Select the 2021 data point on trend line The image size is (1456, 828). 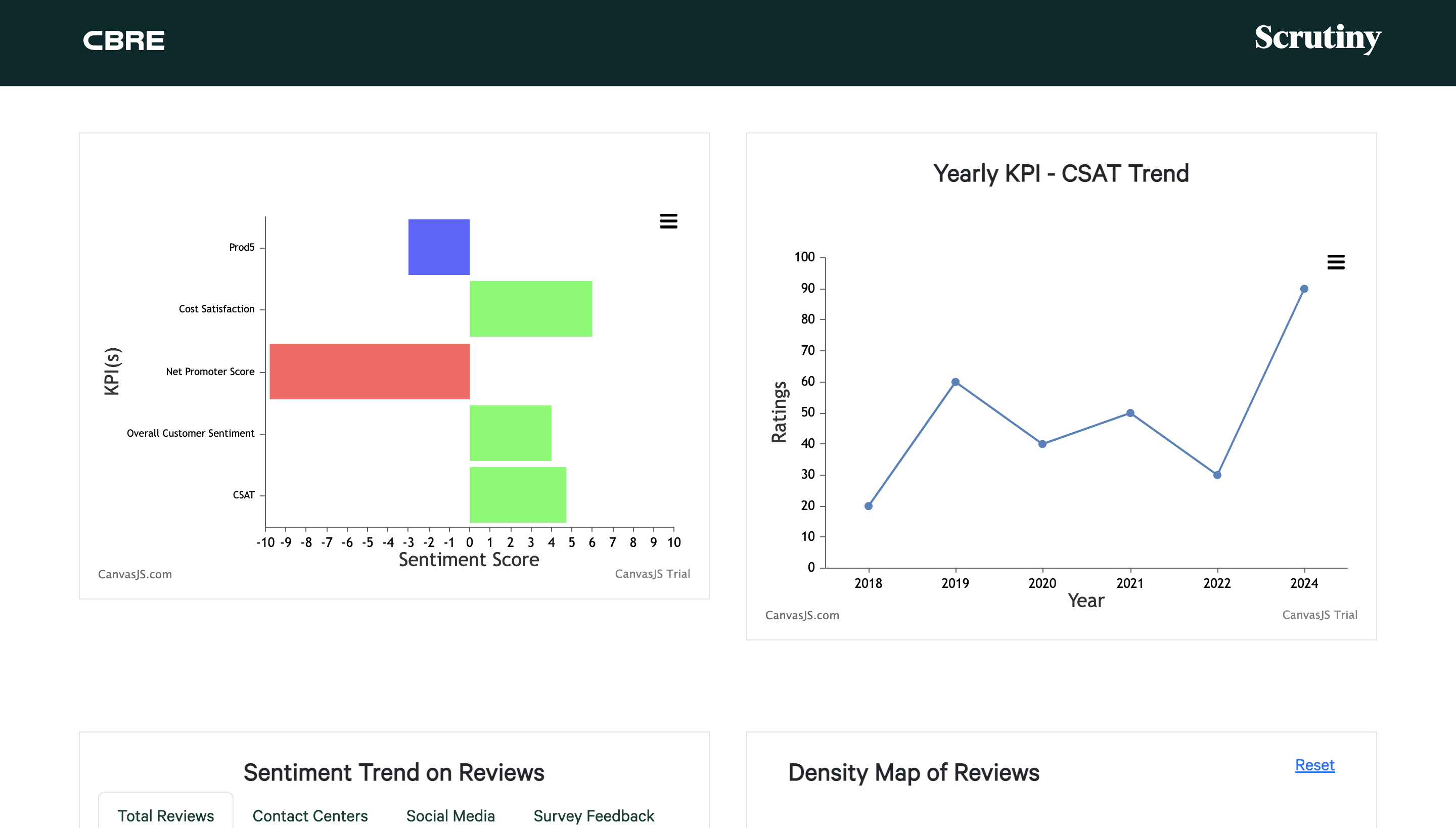point(1130,413)
